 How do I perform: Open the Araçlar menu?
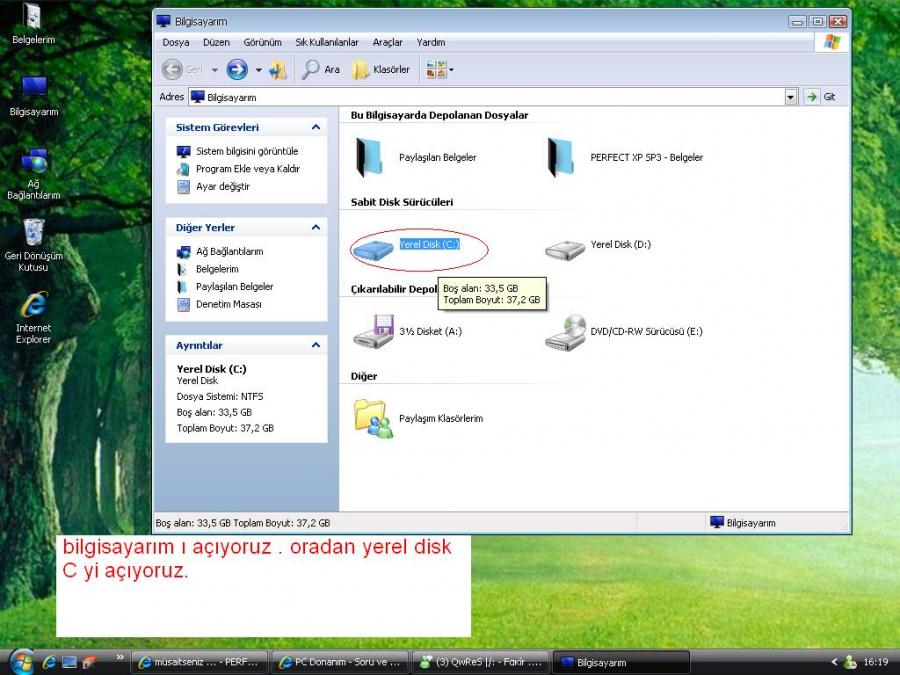[387, 42]
